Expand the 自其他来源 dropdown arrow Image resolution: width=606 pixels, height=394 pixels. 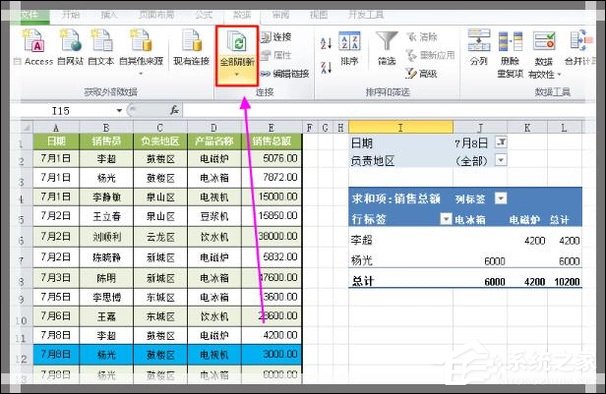(x=141, y=73)
